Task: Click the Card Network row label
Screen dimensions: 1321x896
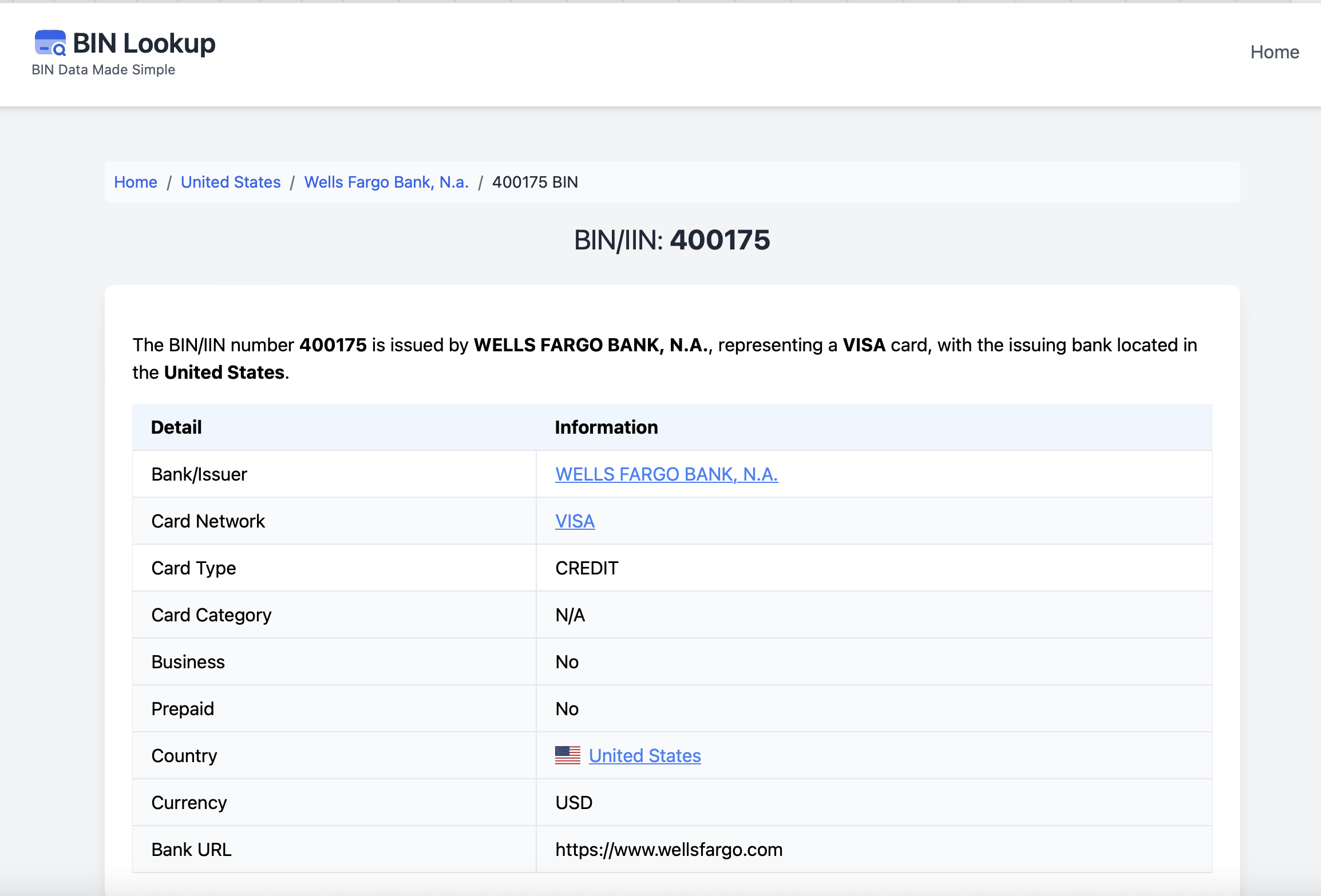Action: [208, 521]
